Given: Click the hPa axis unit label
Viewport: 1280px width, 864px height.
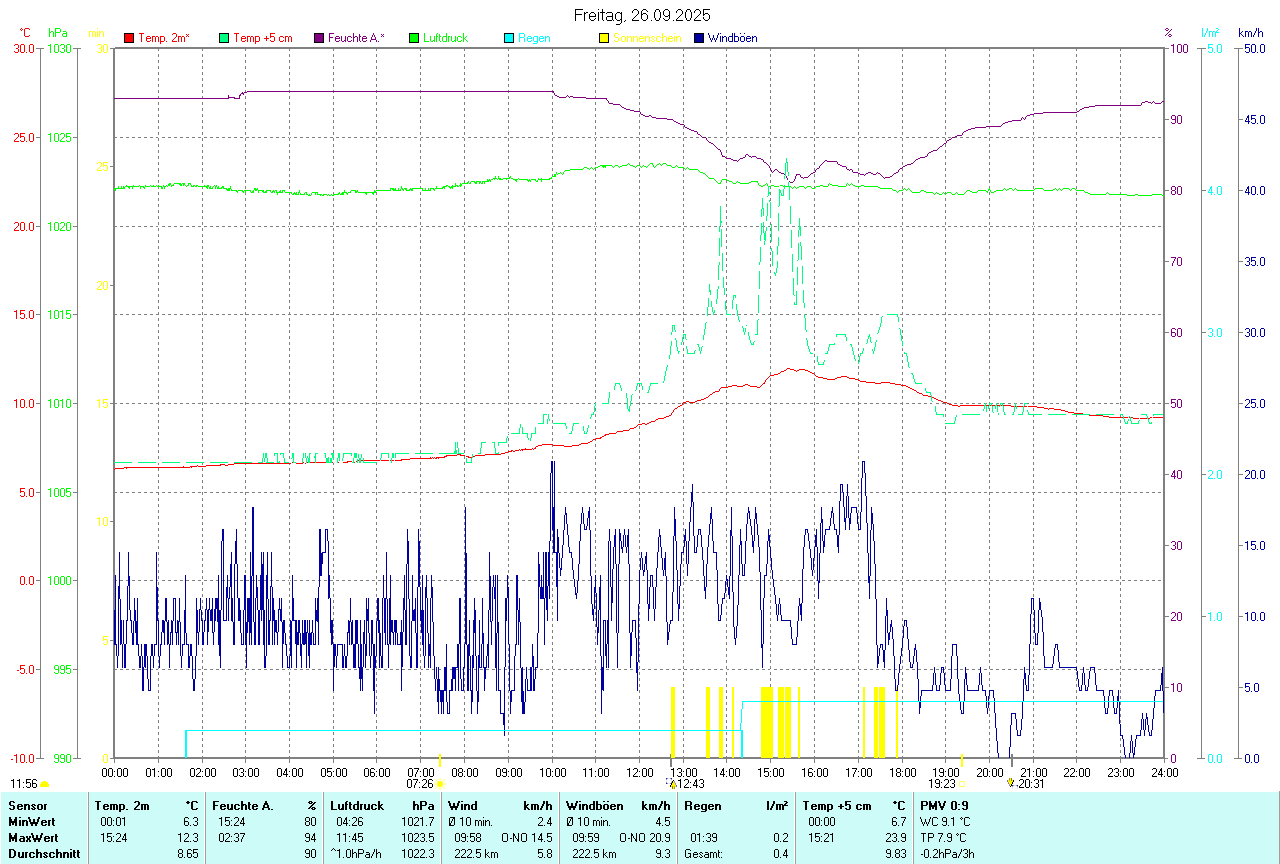Looking at the screenshot, I should (57, 33).
